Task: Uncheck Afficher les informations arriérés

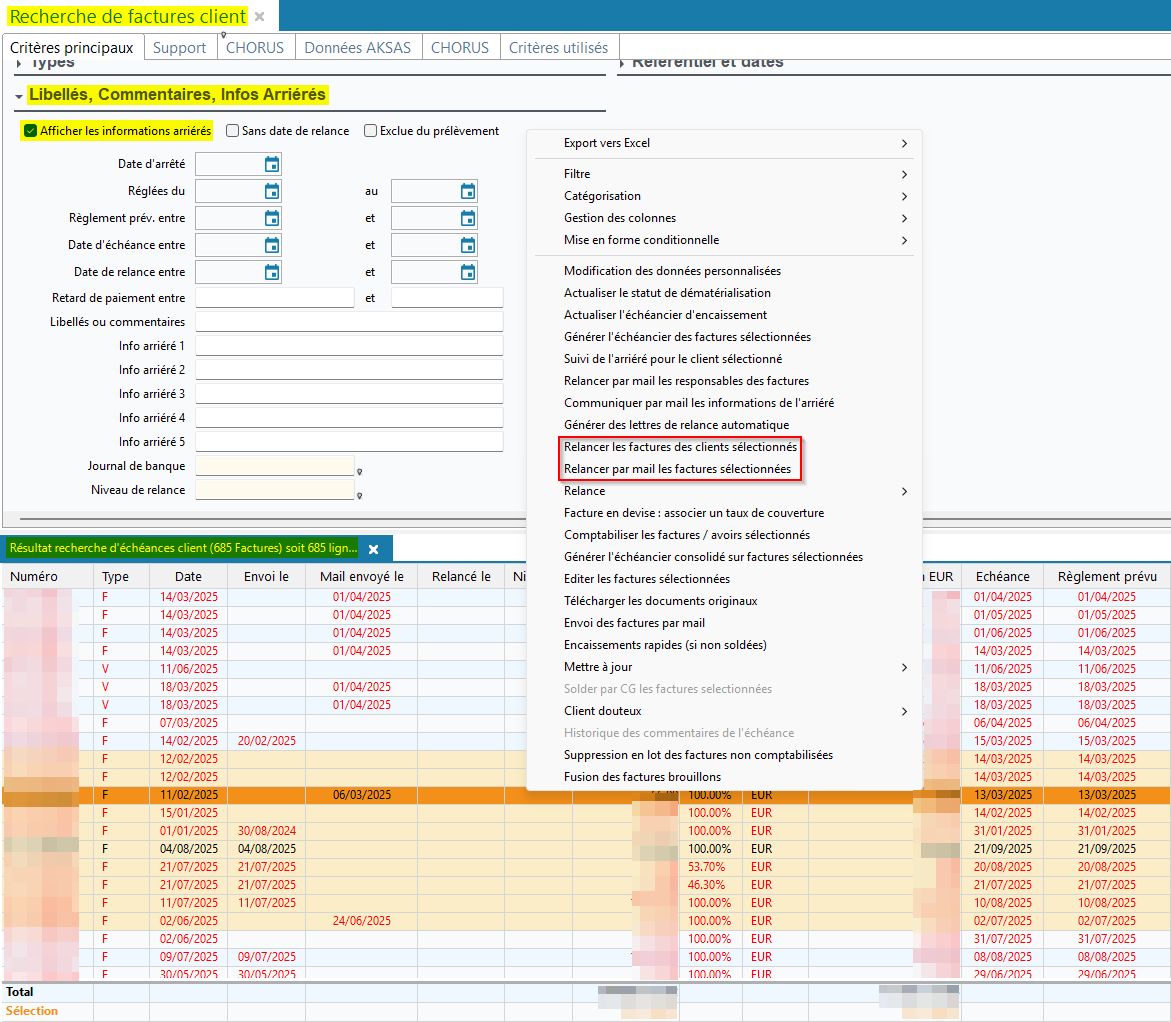Action: [x=31, y=131]
